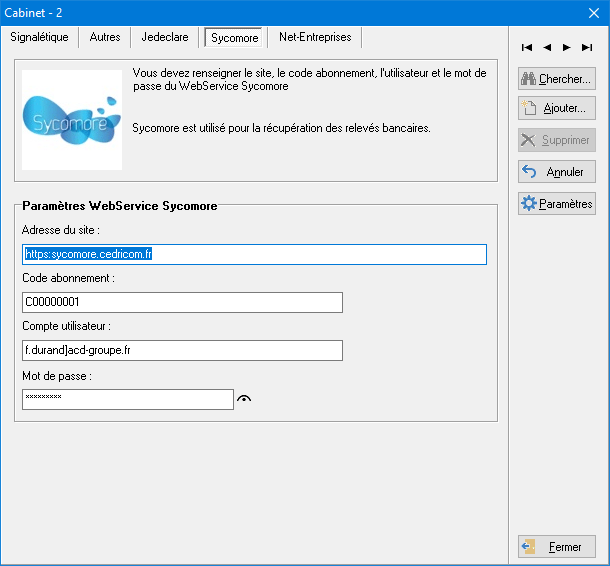Jump to the last record
Viewport: 610px width, 566px height.
pyautogui.click(x=587, y=47)
